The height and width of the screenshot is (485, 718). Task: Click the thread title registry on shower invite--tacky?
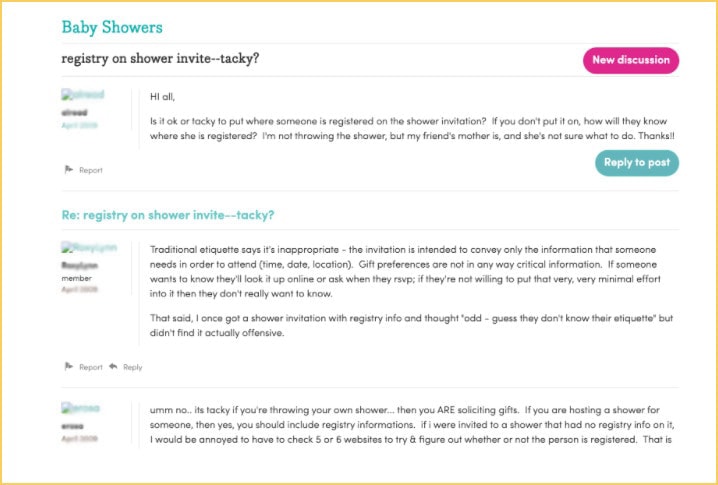pos(160,59)
